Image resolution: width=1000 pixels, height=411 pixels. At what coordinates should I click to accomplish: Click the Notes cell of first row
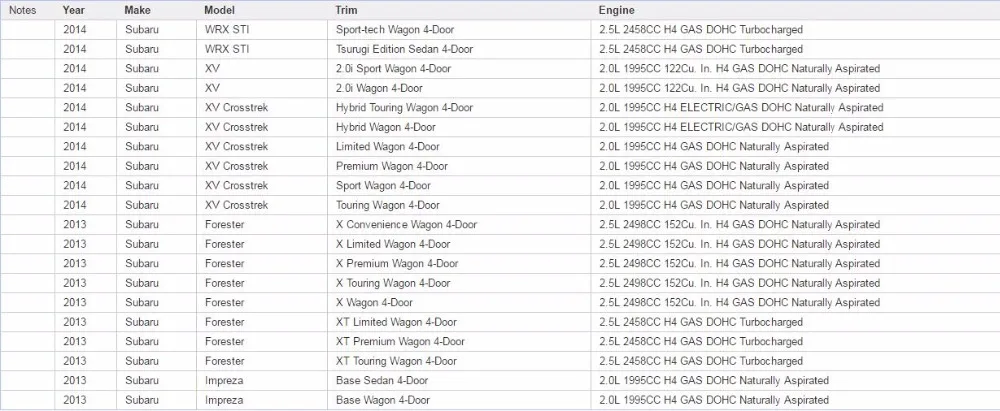click(28, 30)
